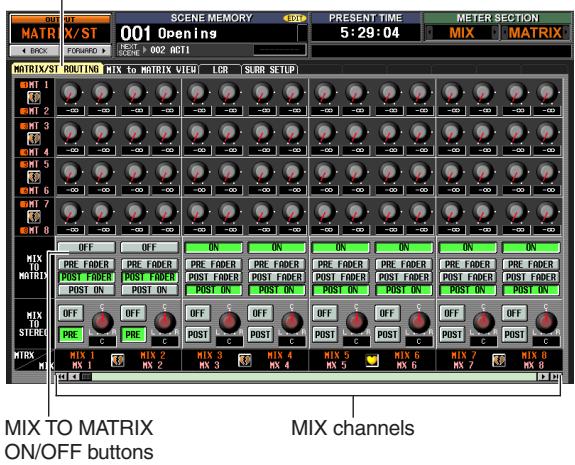The image size is (575, 465).
Task: Toggle the MIX 1/MIX 2 pairing heart icon
Action: (x=118, y=360)
